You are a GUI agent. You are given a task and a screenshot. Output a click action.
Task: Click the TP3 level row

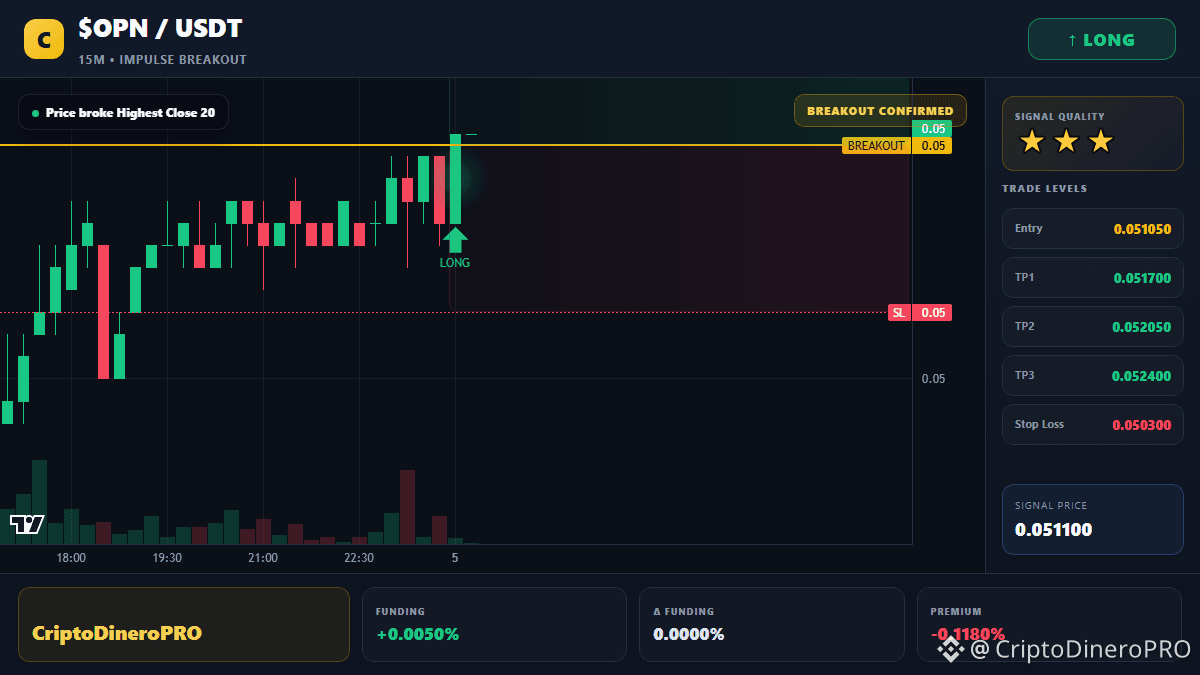(1092, 375)
